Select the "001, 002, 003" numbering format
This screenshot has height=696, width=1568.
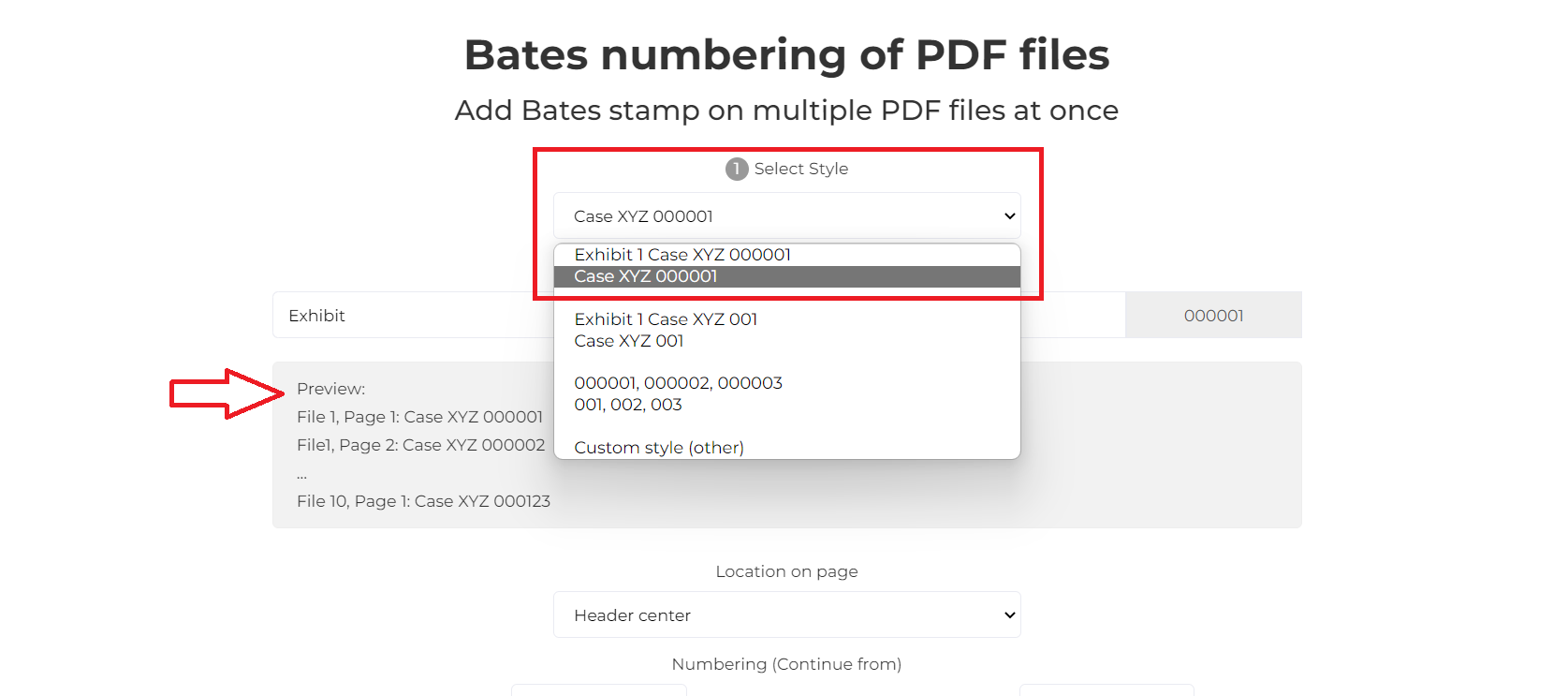coord(627,405)
